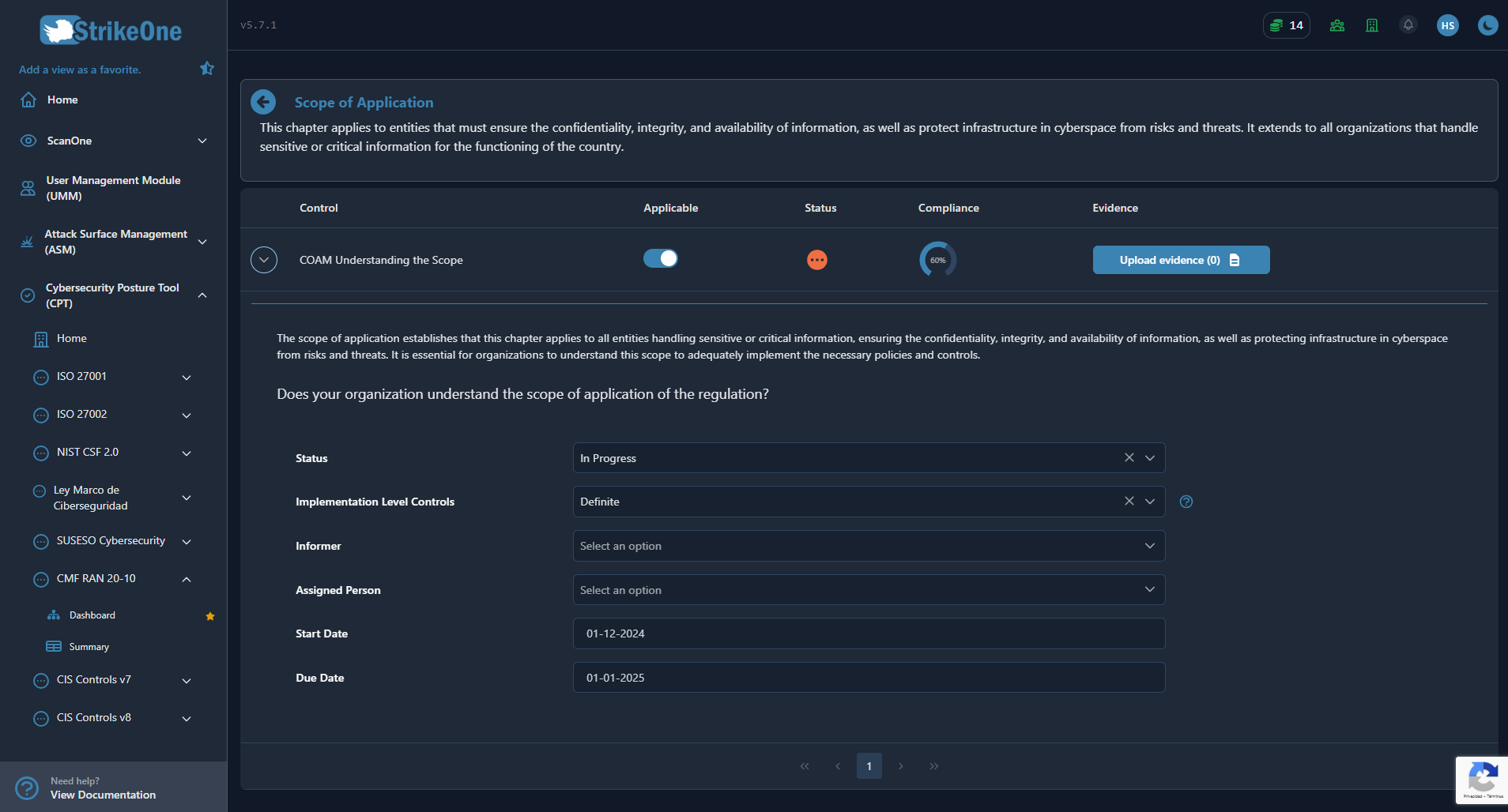
Task: Click the 60% compliance progress ring
Action: click(937, 260)
